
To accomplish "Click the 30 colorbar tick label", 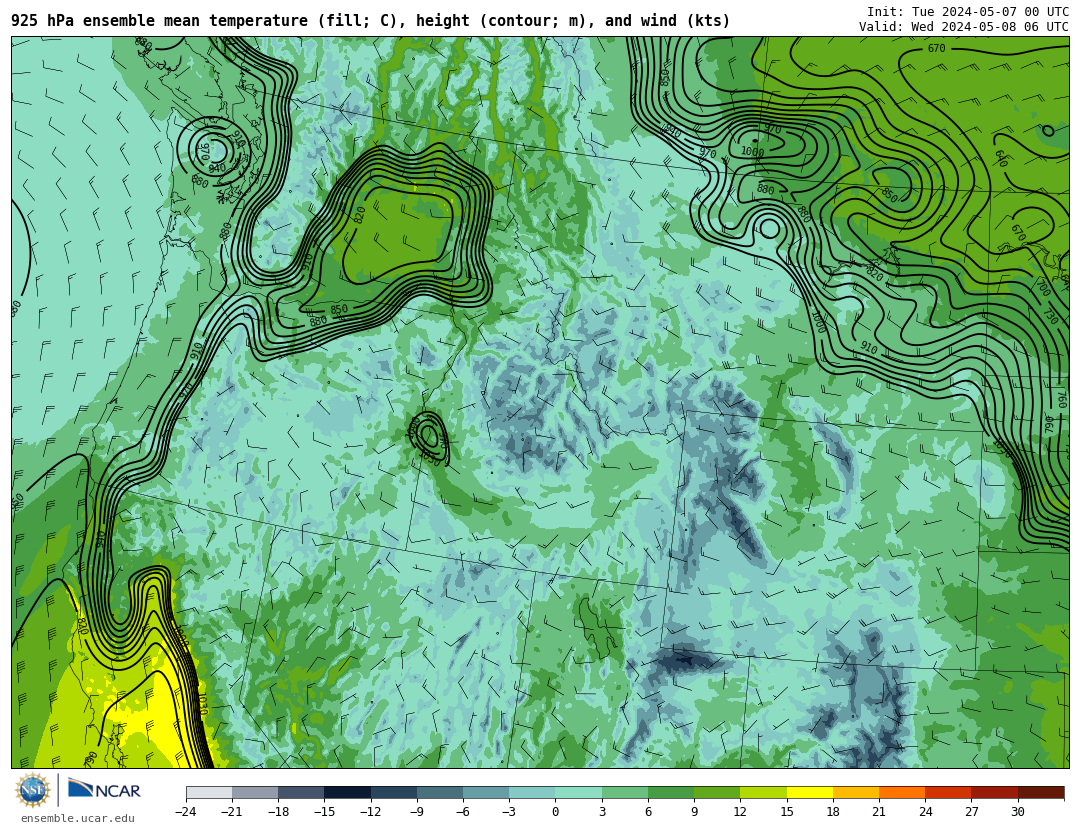I will click(x=1017, y=812).
